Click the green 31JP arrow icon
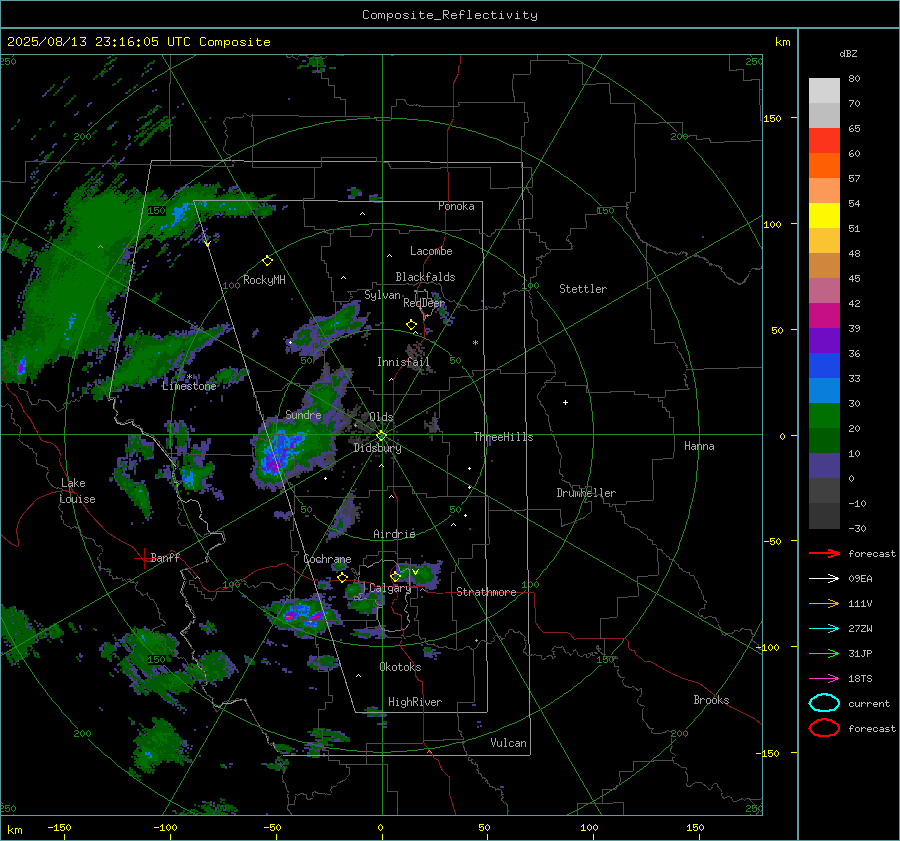Image resolution: width=900 pixels, height=841 pixels. [x=824, y=653]
